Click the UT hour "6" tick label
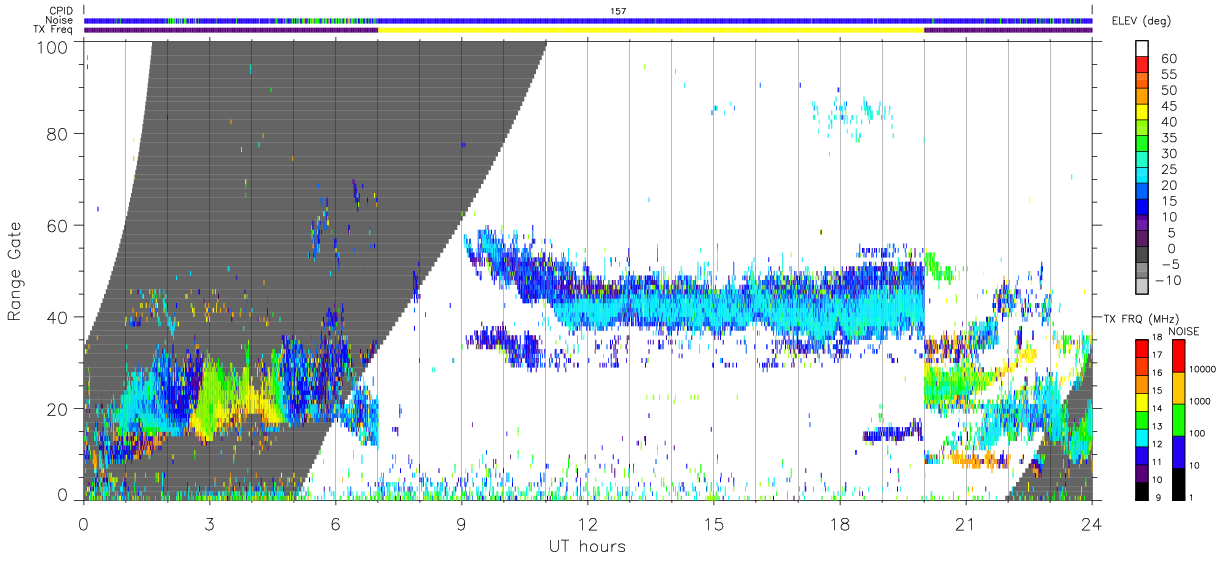 point(335,524)
